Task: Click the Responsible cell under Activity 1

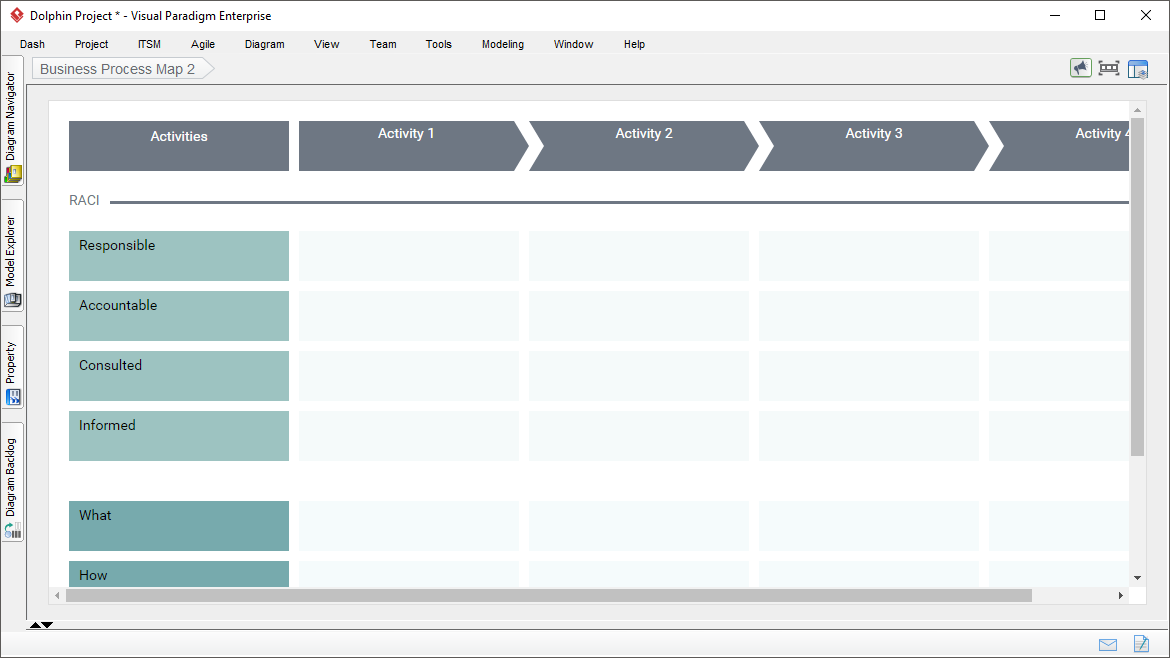Action: [x=409, y=256]
